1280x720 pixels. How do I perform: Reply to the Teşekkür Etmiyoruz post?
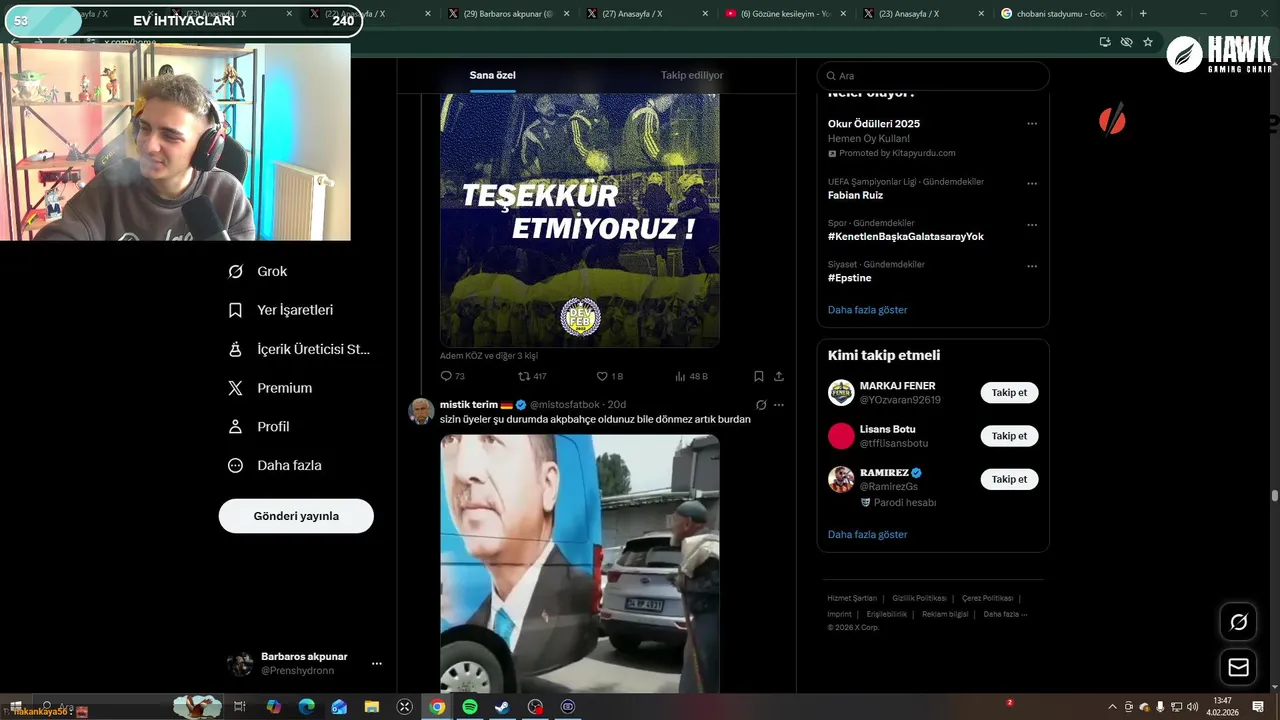pyautogui.click(x=452, y=376)
